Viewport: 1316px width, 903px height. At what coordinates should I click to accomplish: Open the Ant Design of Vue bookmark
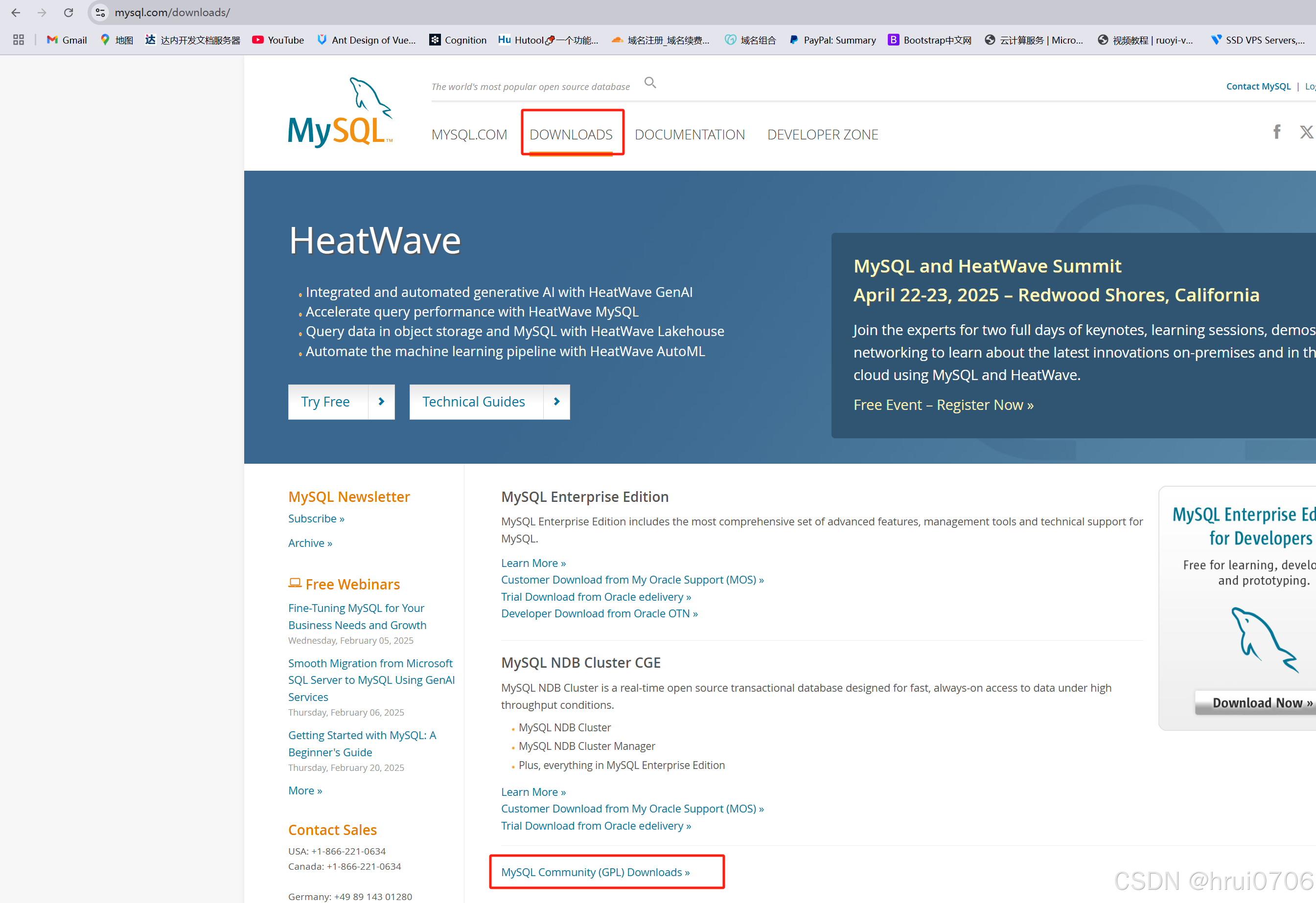tap(367, 40)
